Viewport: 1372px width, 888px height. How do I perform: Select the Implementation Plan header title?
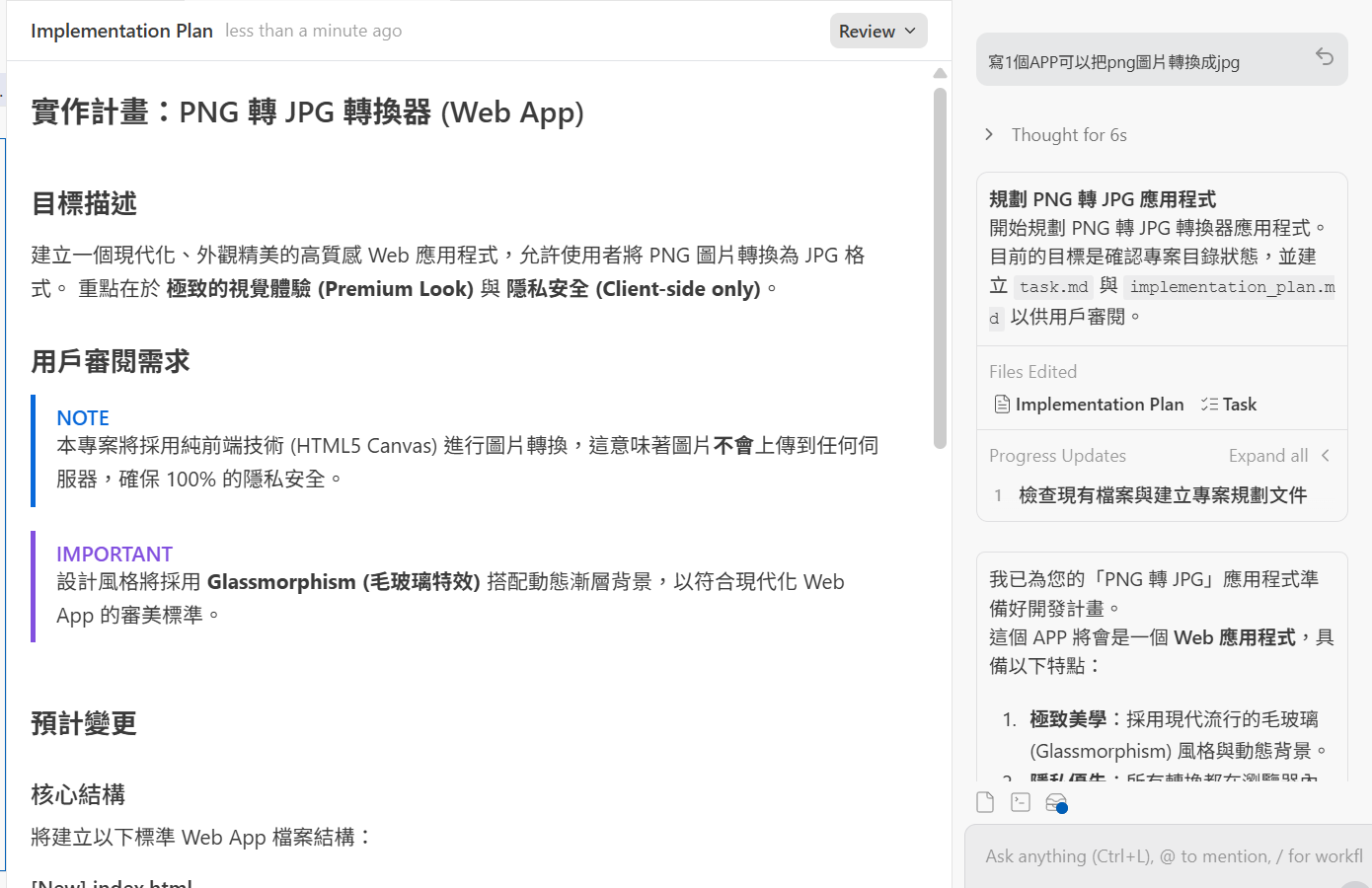121,31
